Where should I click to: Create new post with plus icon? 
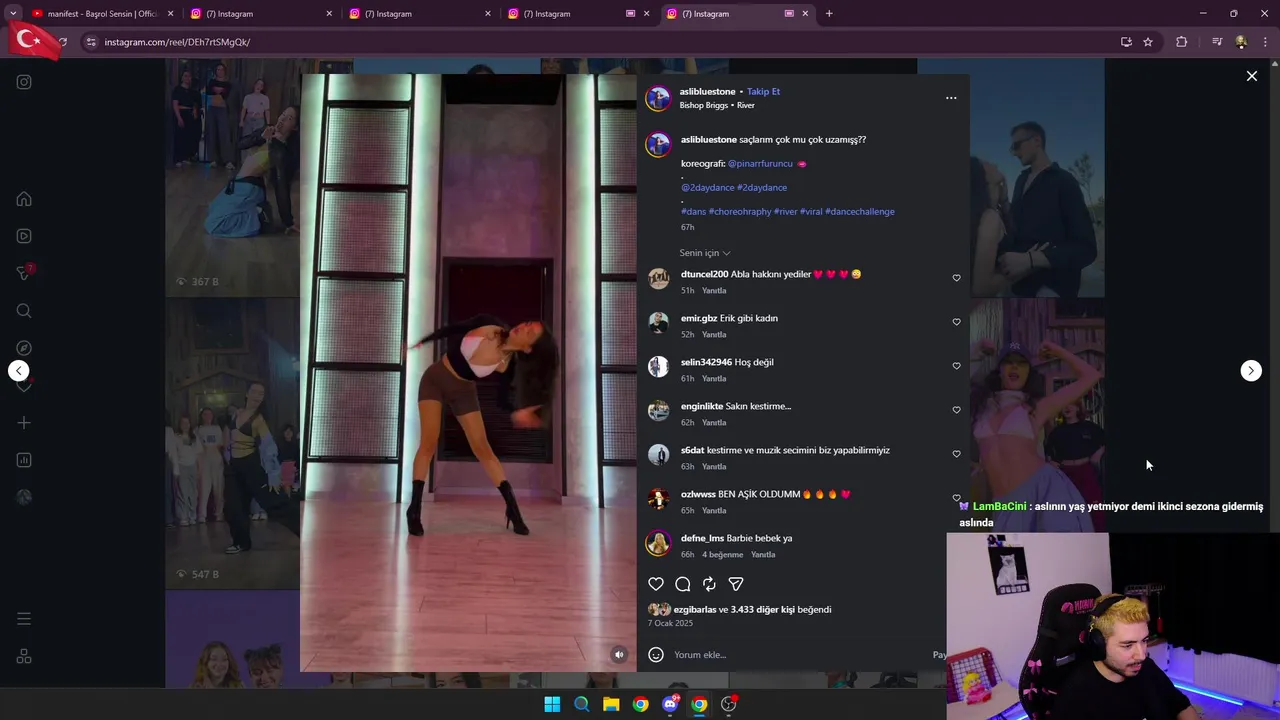(24, 423)
